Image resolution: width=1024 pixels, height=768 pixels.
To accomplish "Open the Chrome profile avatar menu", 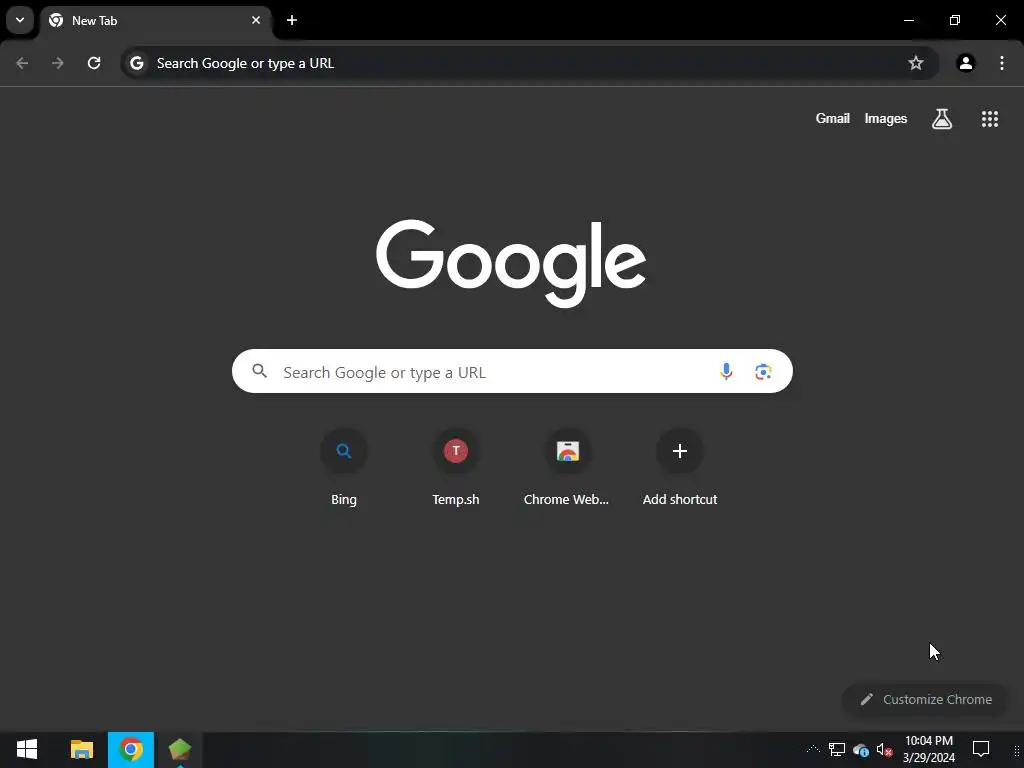I will click(x=966, y=63).
